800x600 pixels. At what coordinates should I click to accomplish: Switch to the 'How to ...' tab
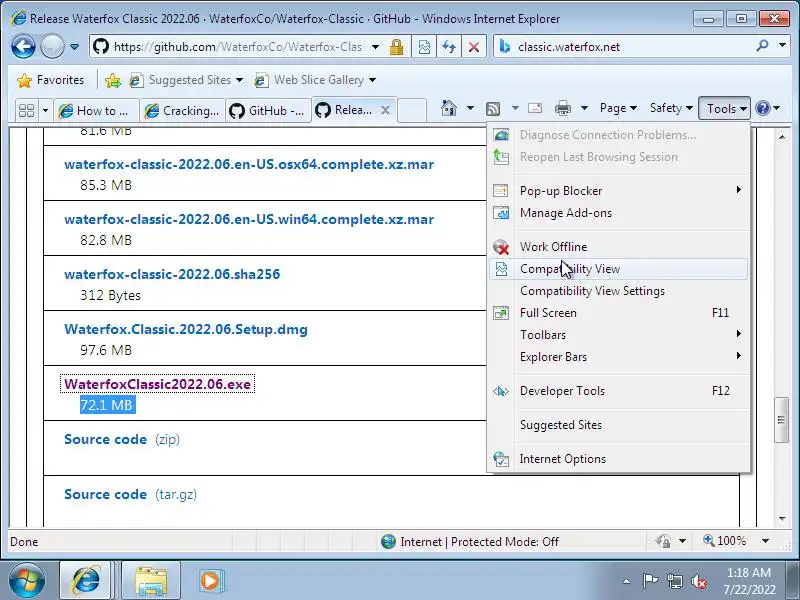coord(96,110)
